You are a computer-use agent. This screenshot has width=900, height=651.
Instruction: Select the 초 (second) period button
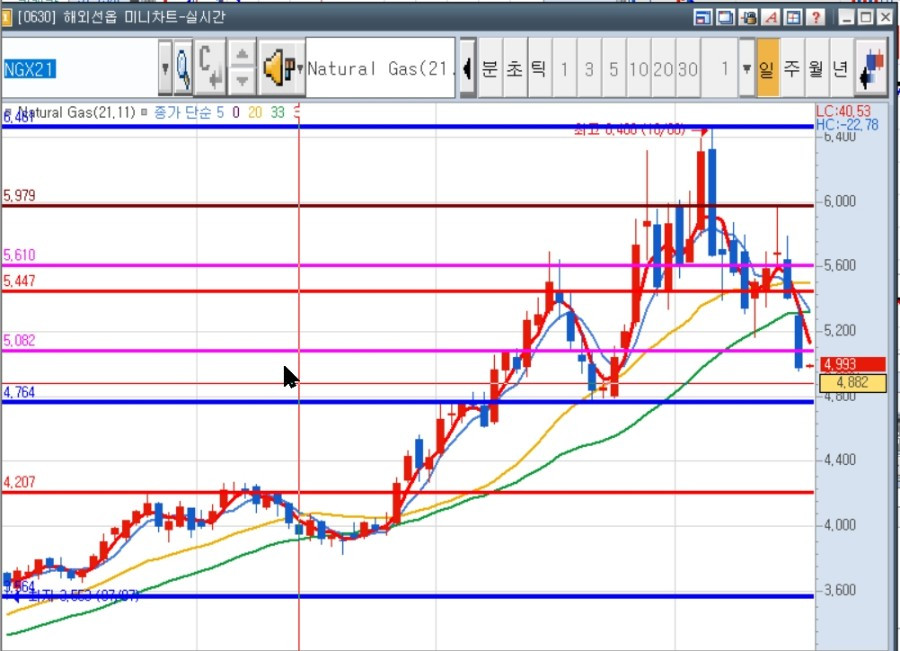[x=515, y=68]
